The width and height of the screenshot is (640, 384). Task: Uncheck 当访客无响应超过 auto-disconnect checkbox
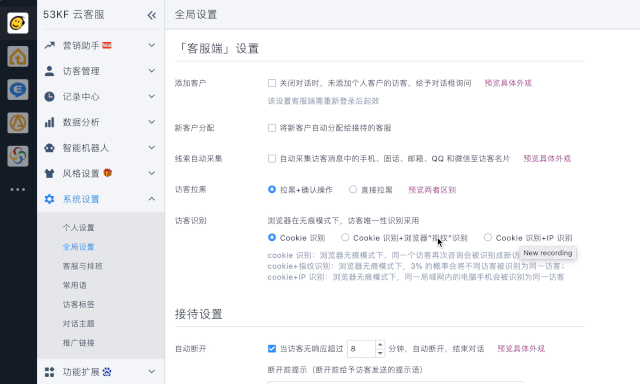(272, 348)
